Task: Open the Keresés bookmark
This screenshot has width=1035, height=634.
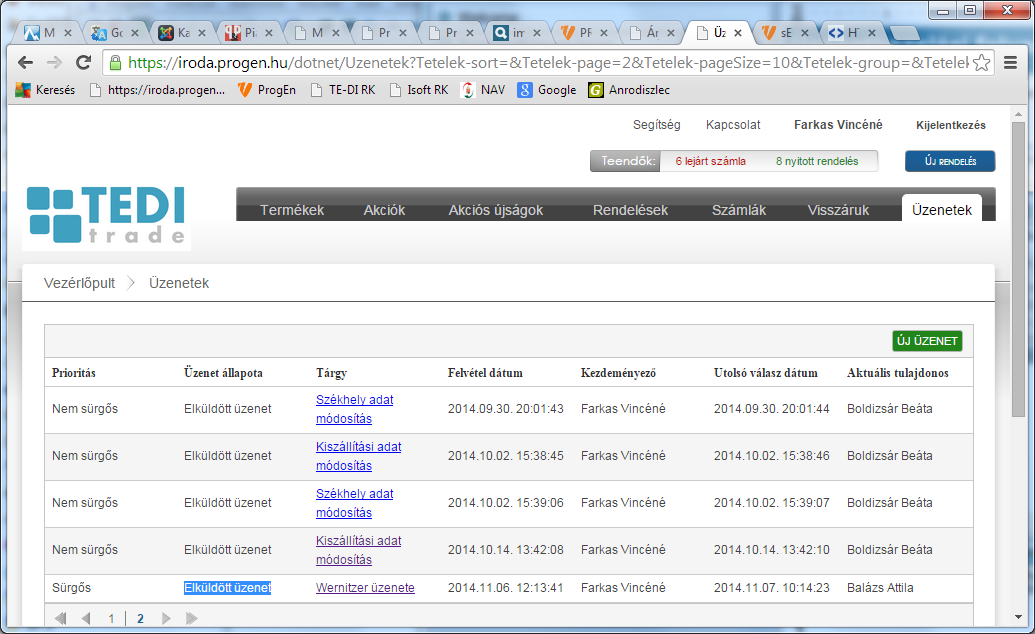Action: click(46, 90)
